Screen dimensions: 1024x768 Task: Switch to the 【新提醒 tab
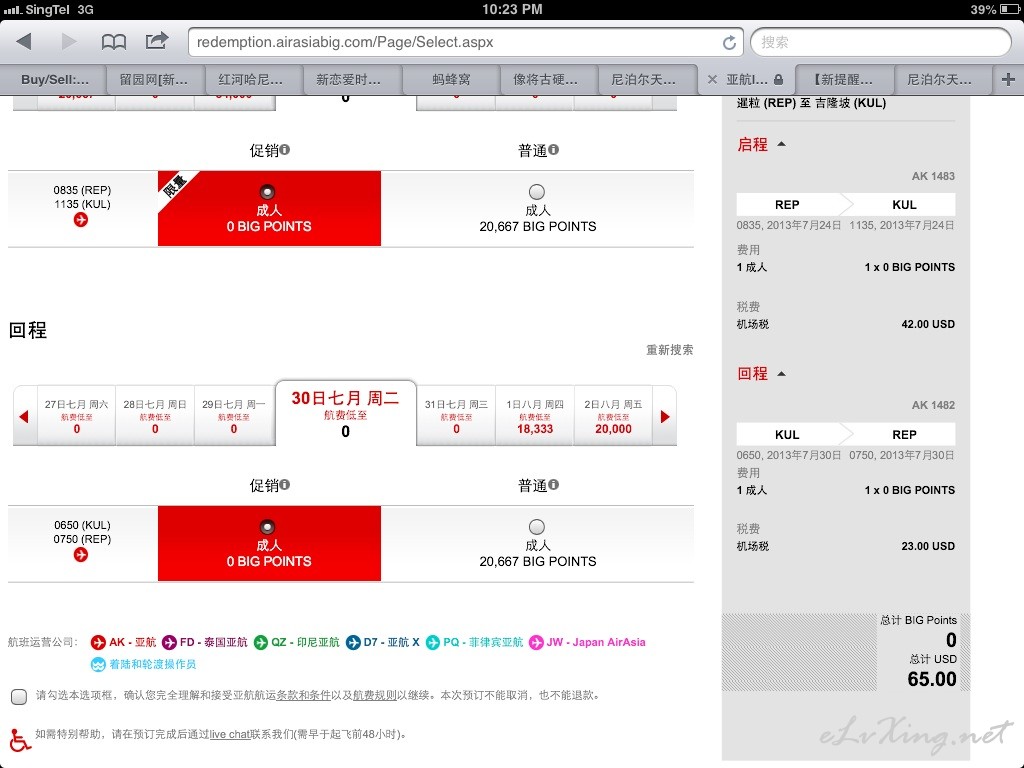point(843,80)
